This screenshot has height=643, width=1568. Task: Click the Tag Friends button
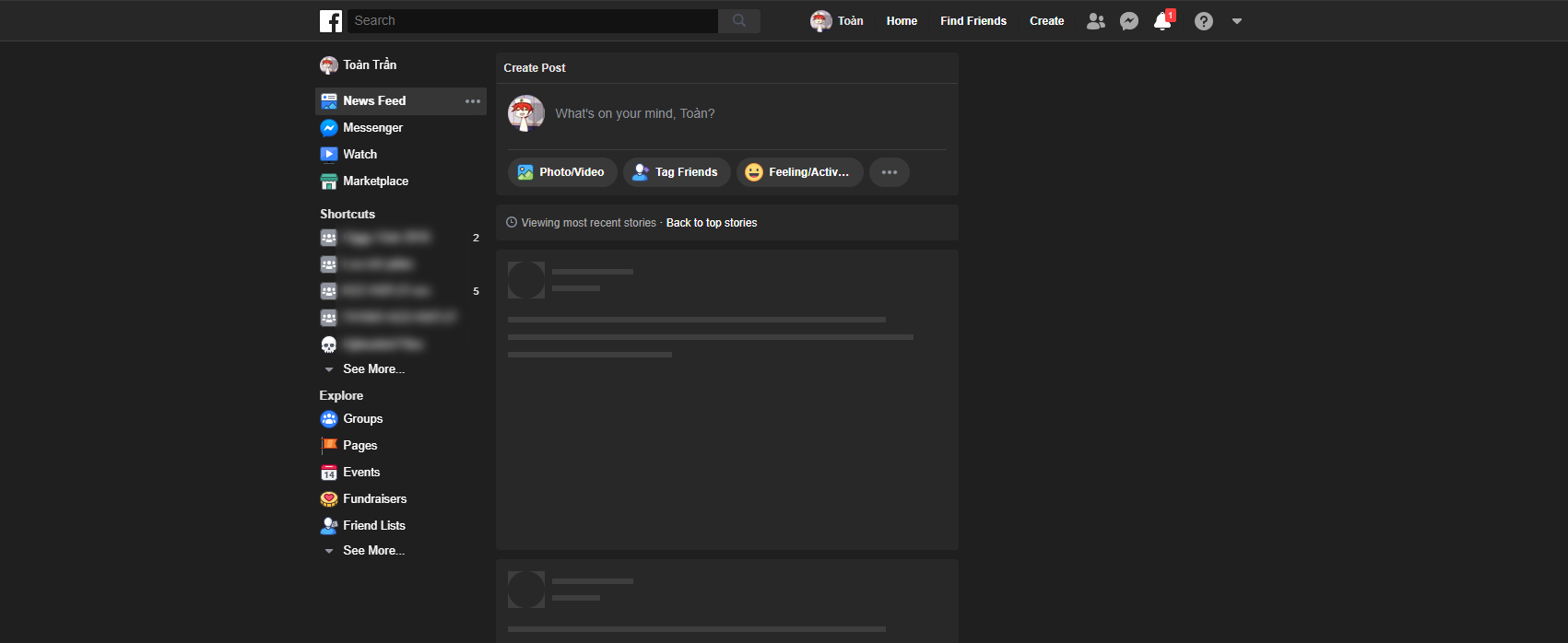tap(677, 172)
